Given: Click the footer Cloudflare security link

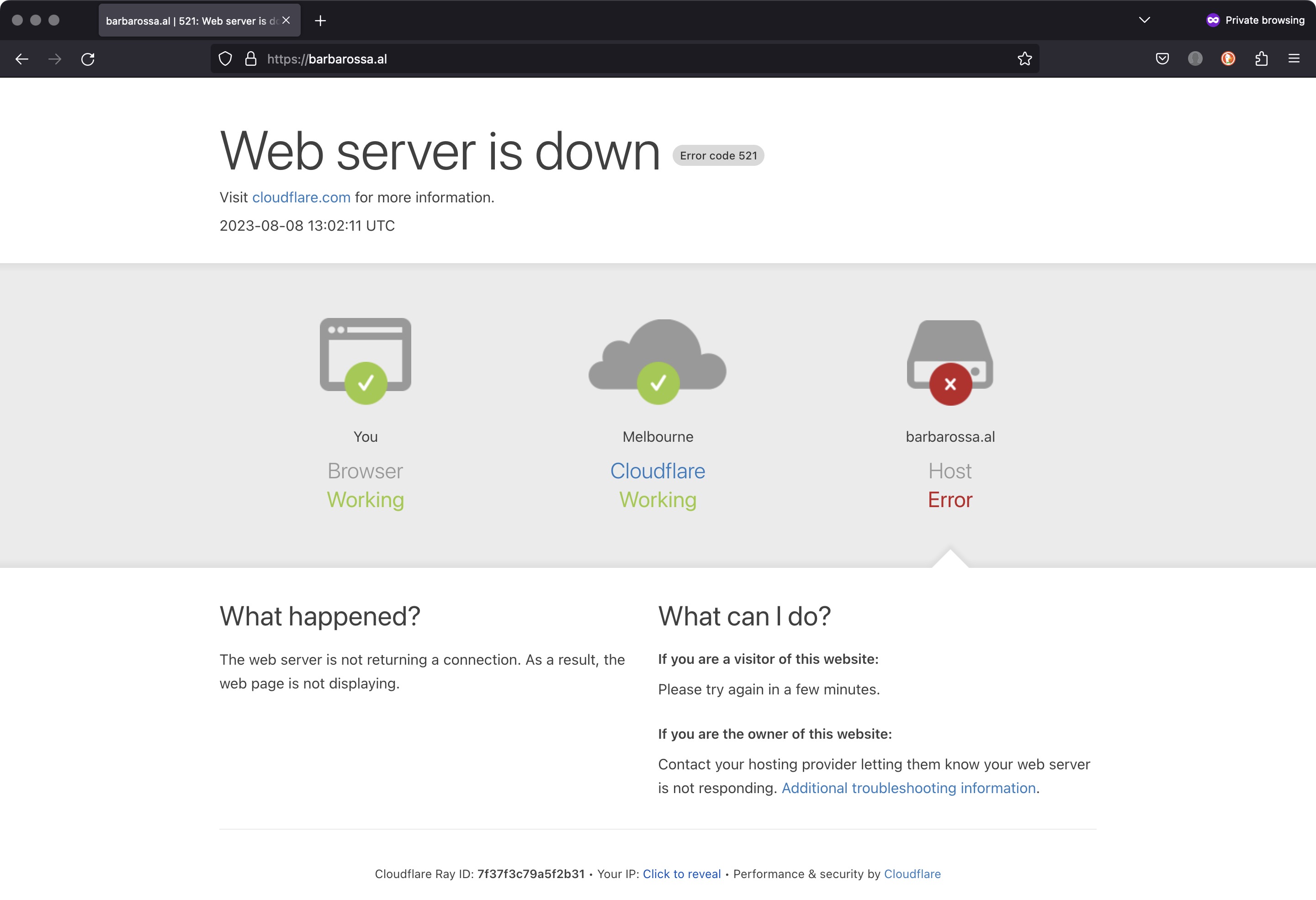Looking at the screenshot, I should [912, 874].
